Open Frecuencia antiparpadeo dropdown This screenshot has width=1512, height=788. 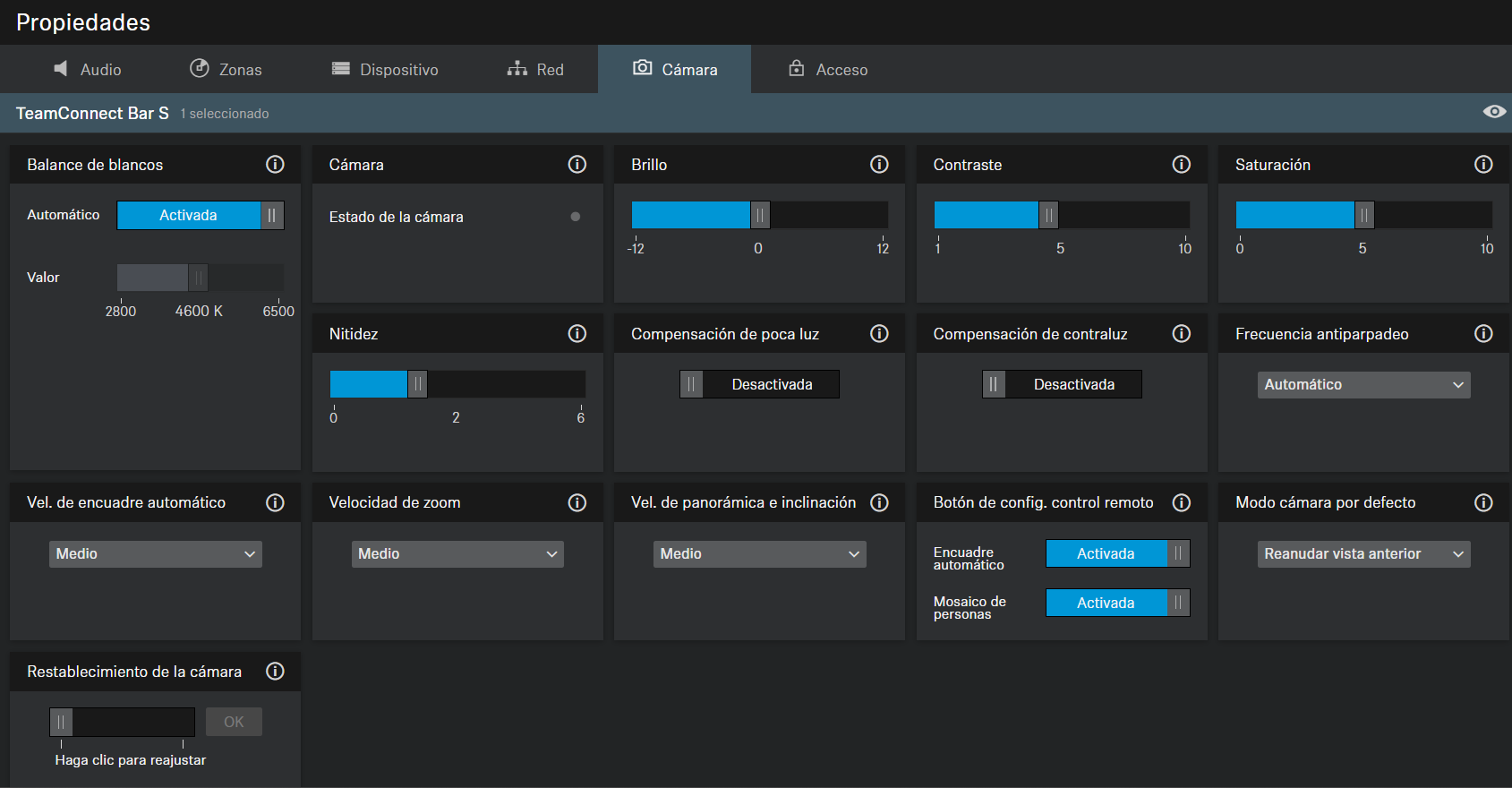pyautogui.click(x=1363, y=385)
